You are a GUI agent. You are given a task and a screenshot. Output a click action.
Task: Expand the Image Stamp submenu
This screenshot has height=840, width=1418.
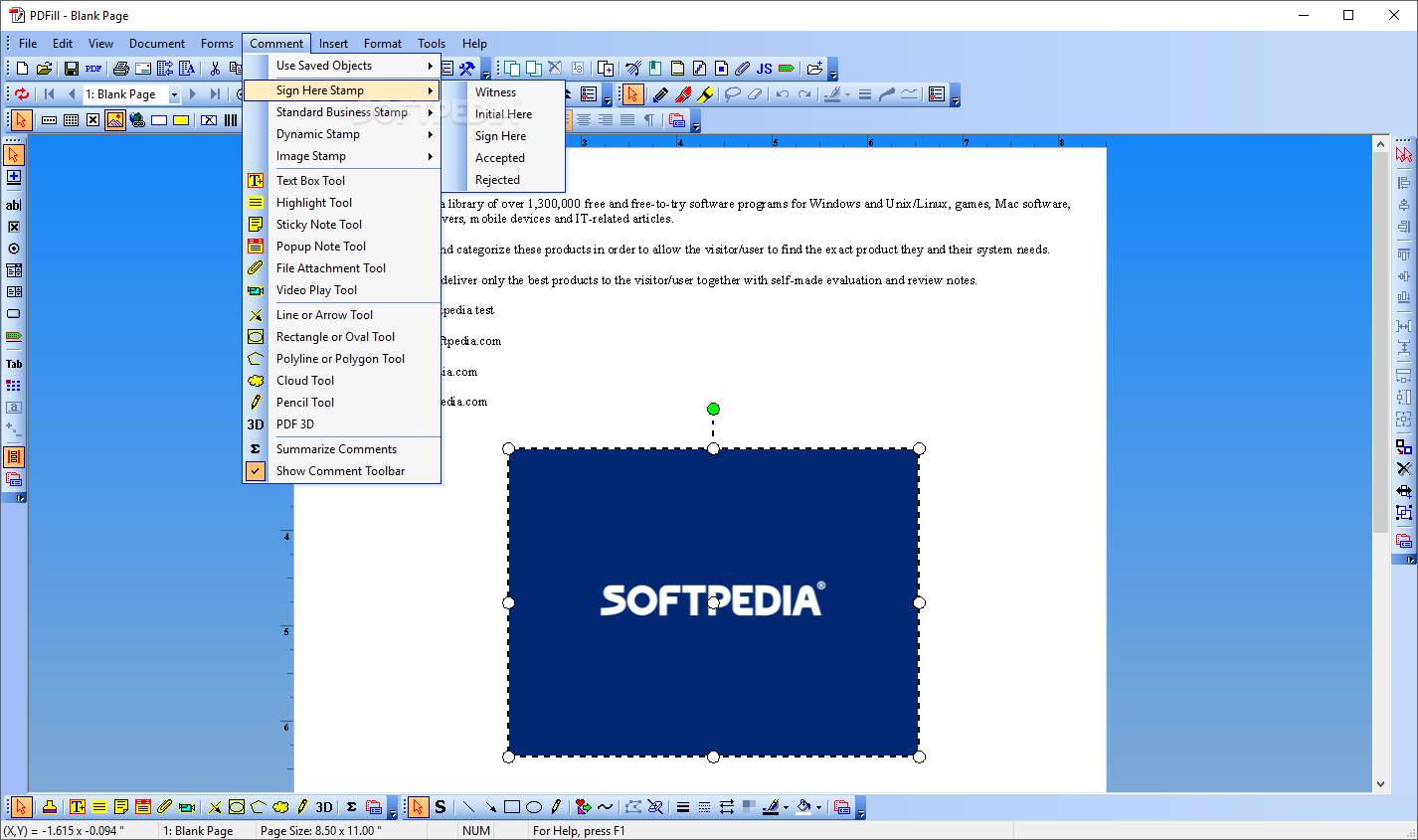[x=342, y=156]
